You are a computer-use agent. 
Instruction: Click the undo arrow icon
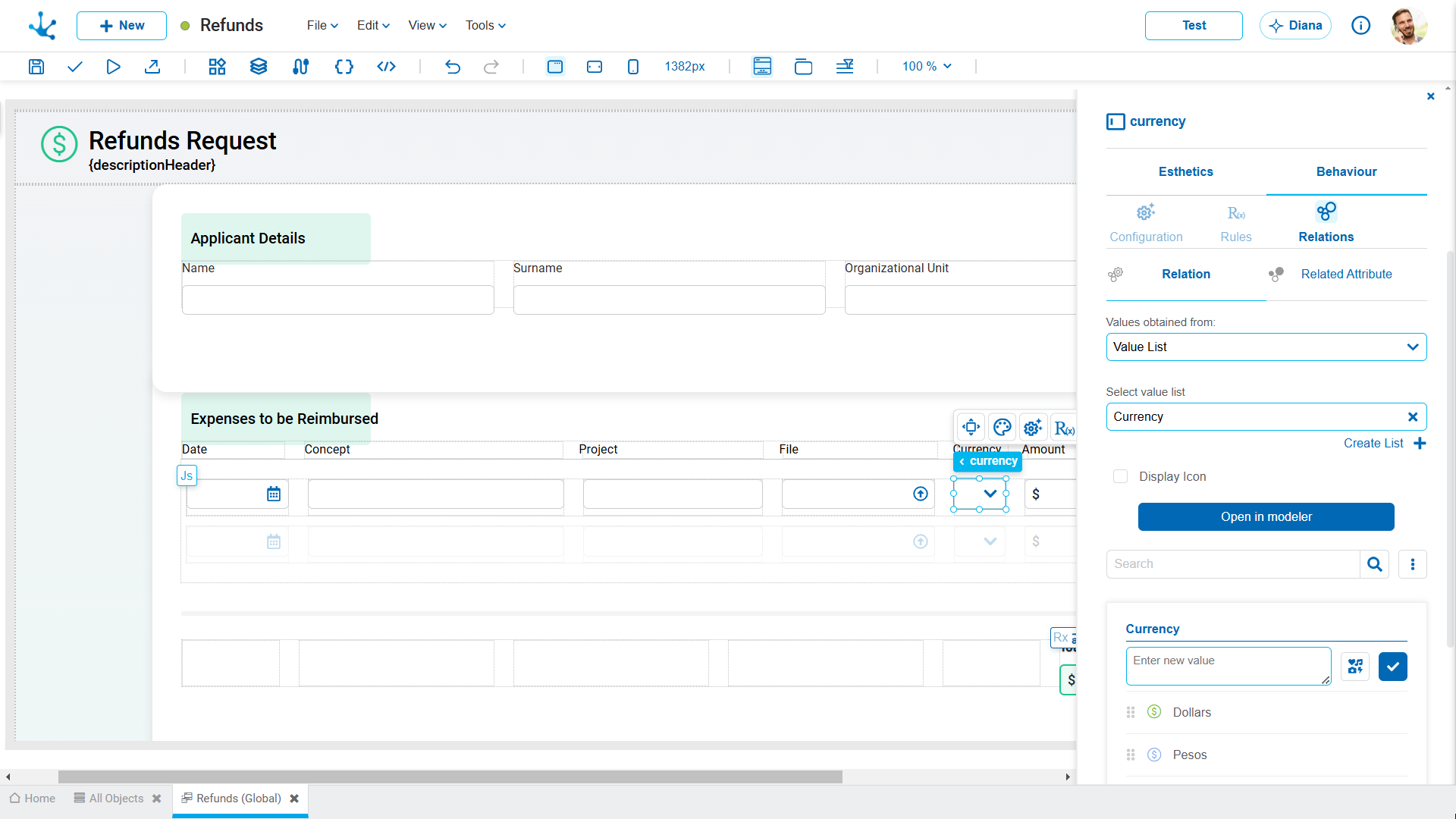[453, 67]
